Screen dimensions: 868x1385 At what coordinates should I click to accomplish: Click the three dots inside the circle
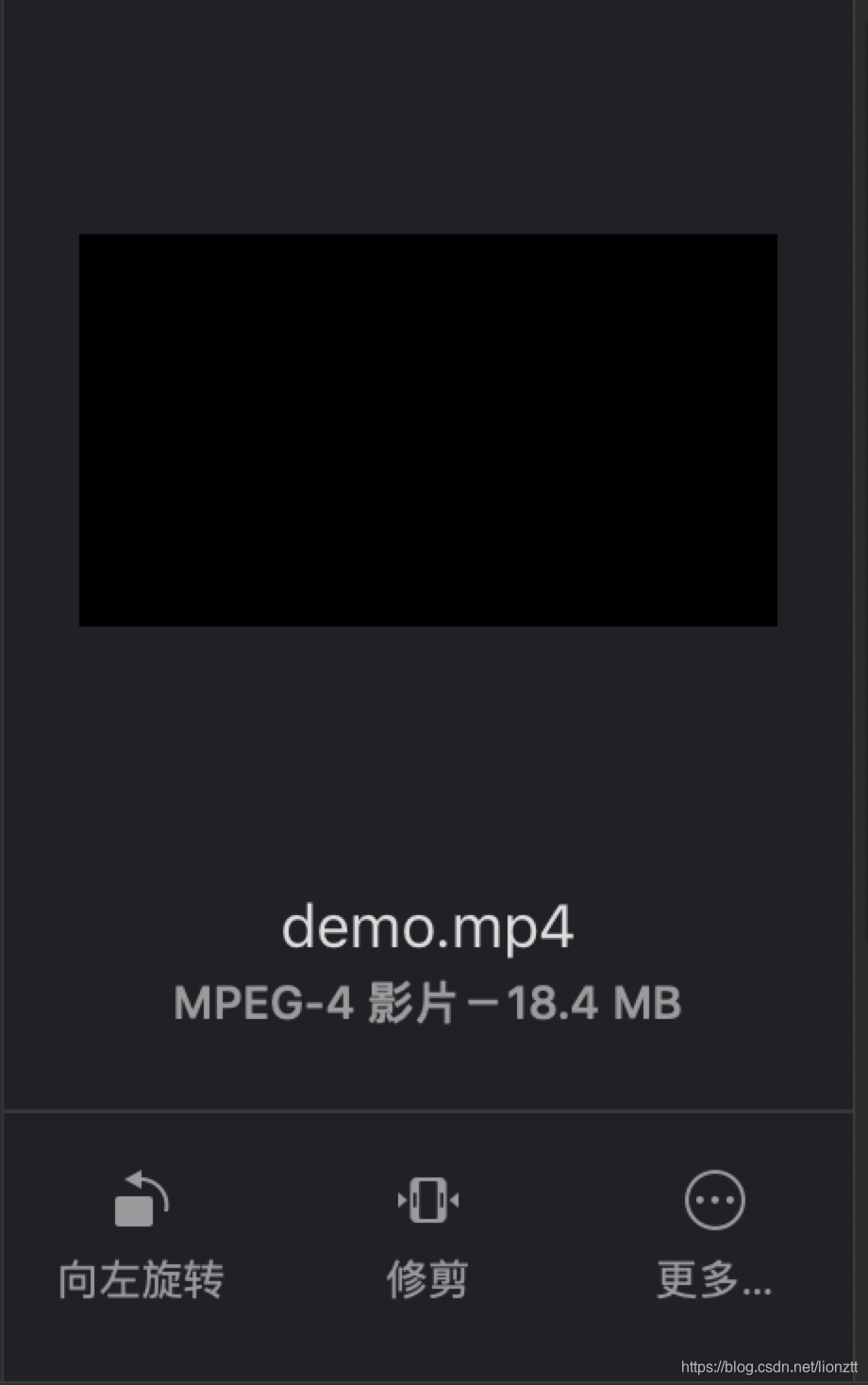click(x=714, y=1201)
